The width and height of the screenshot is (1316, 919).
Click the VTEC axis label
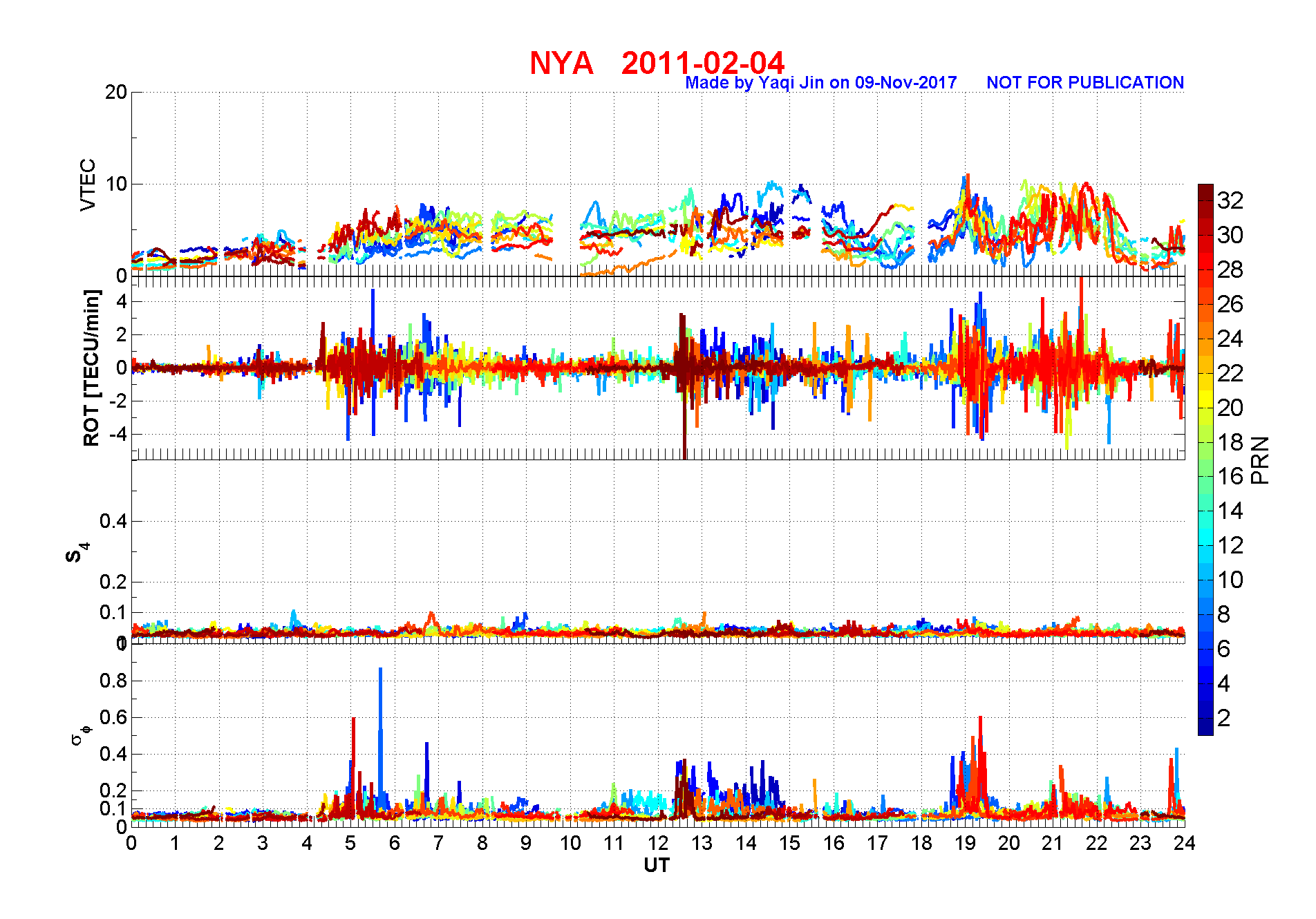click(x=88, y=184)
